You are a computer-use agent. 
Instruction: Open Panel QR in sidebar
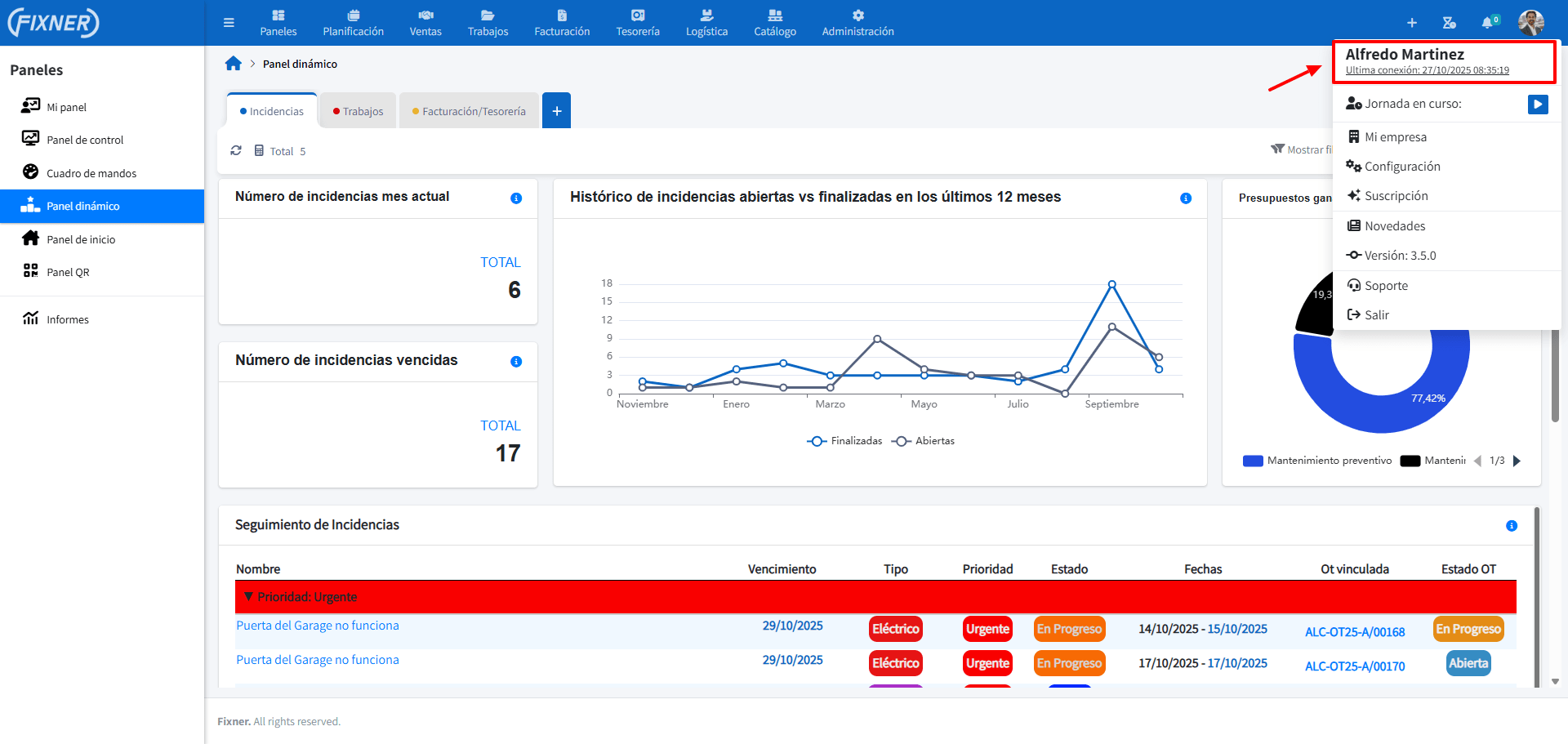point(68,272)
